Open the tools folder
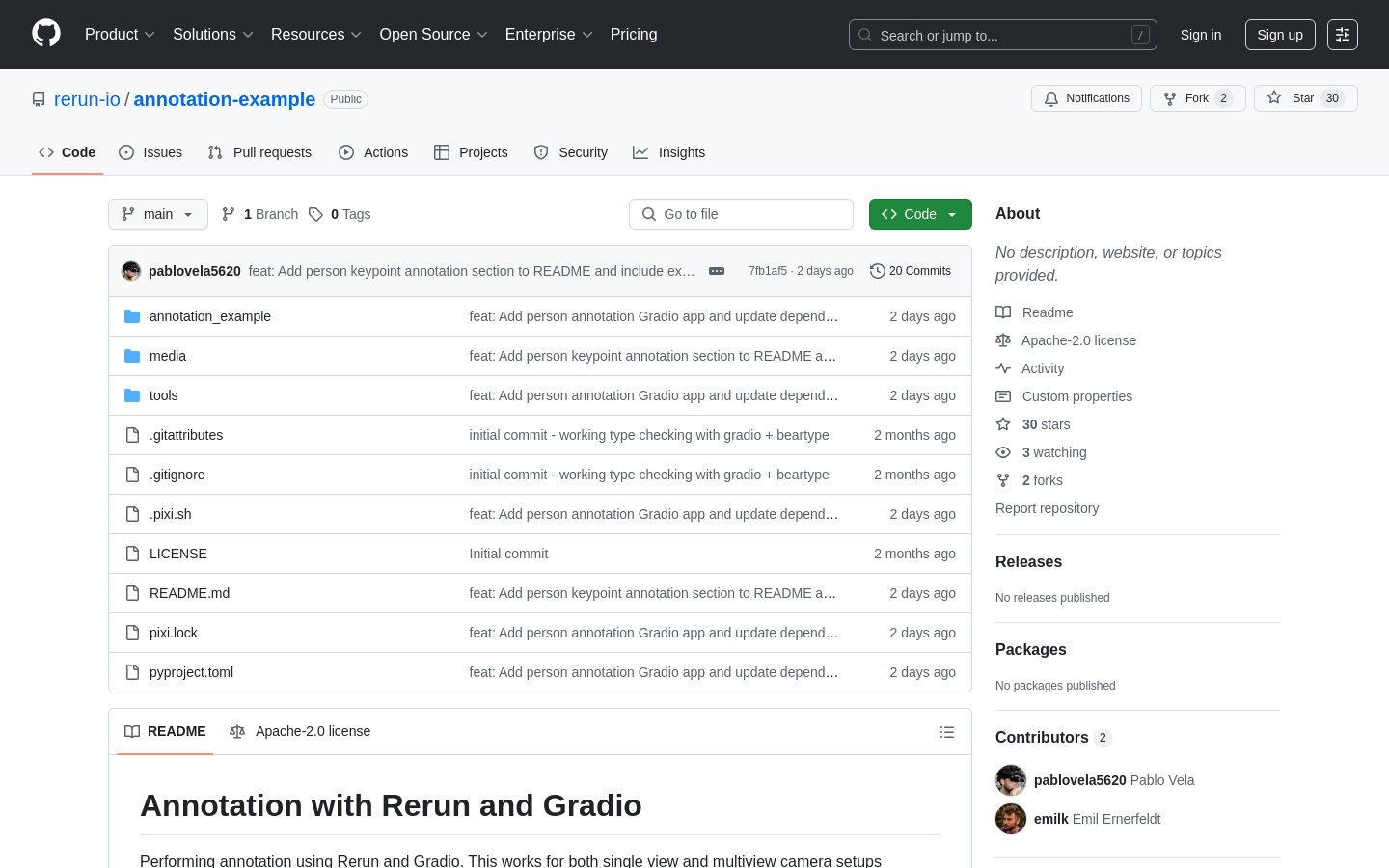This screenshot has width=1389, height=868. [164, 395]
